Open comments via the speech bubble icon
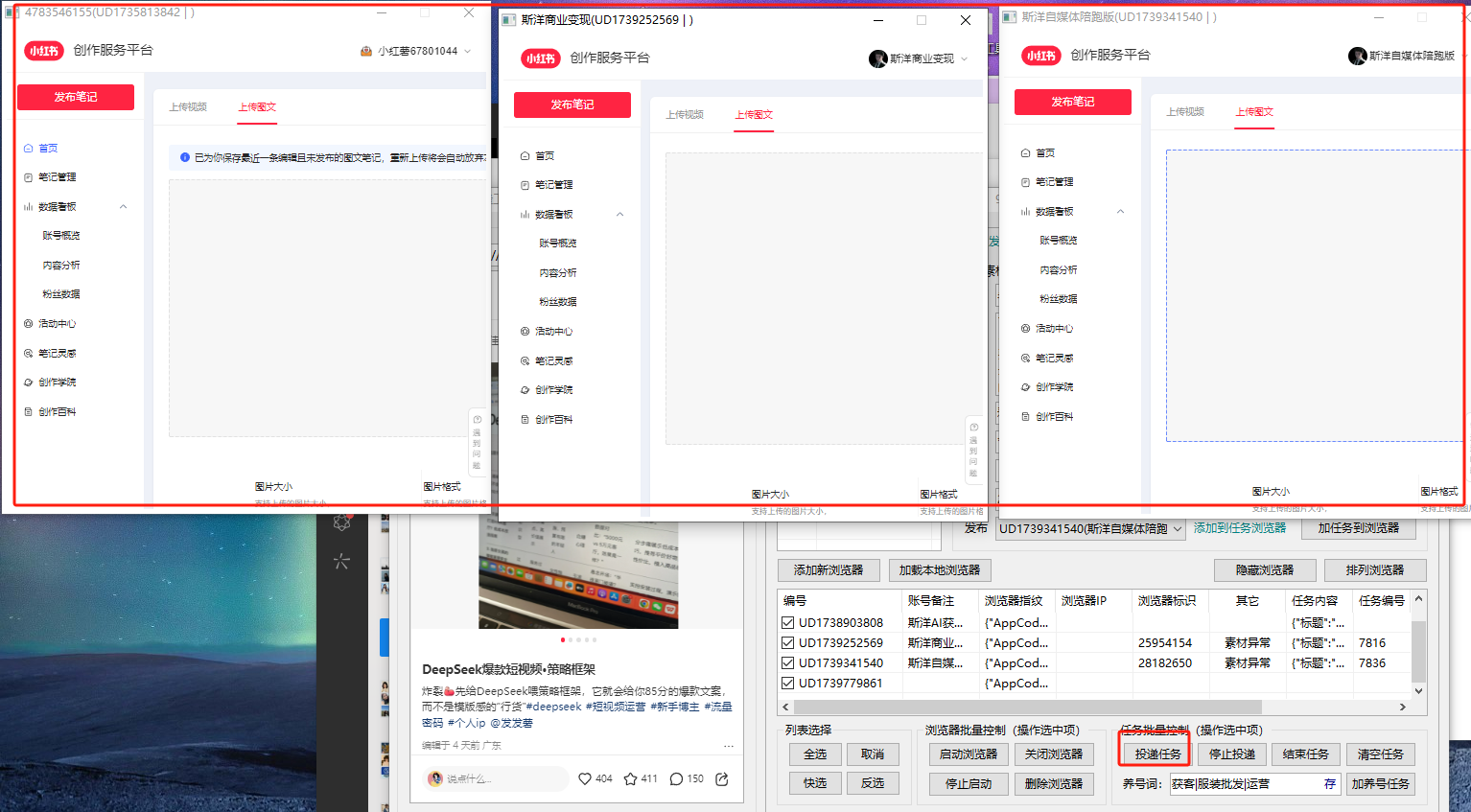 tap(676, 778)
